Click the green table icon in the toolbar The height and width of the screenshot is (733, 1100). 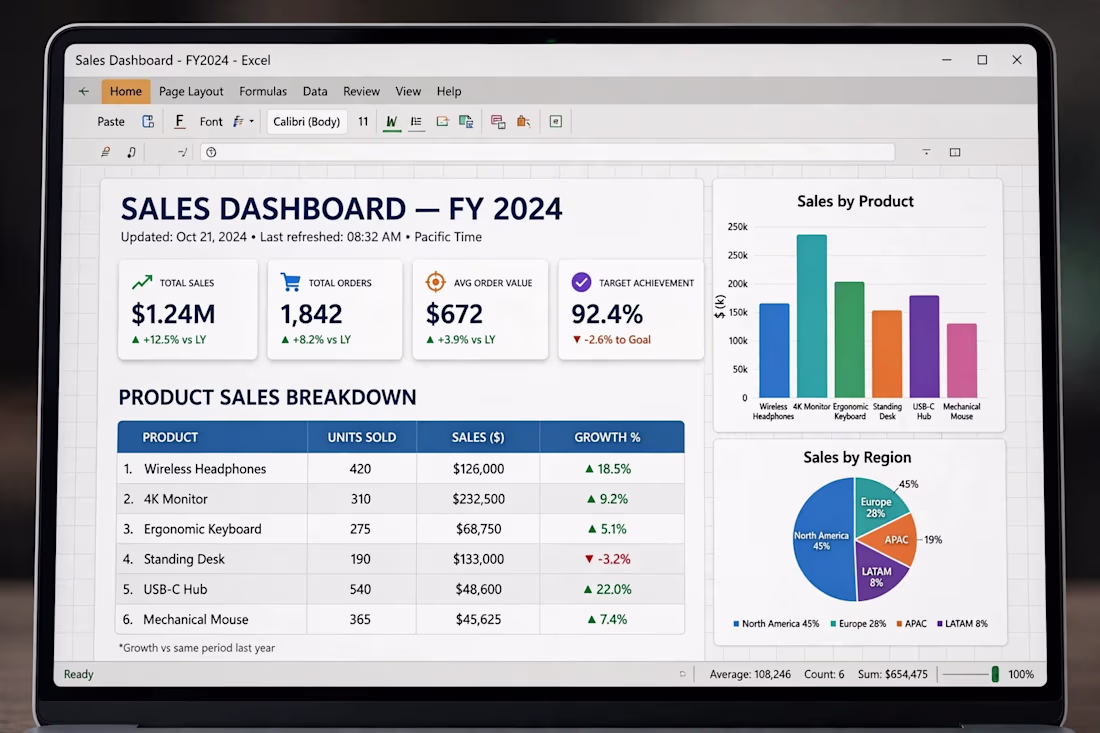point(466,121)
